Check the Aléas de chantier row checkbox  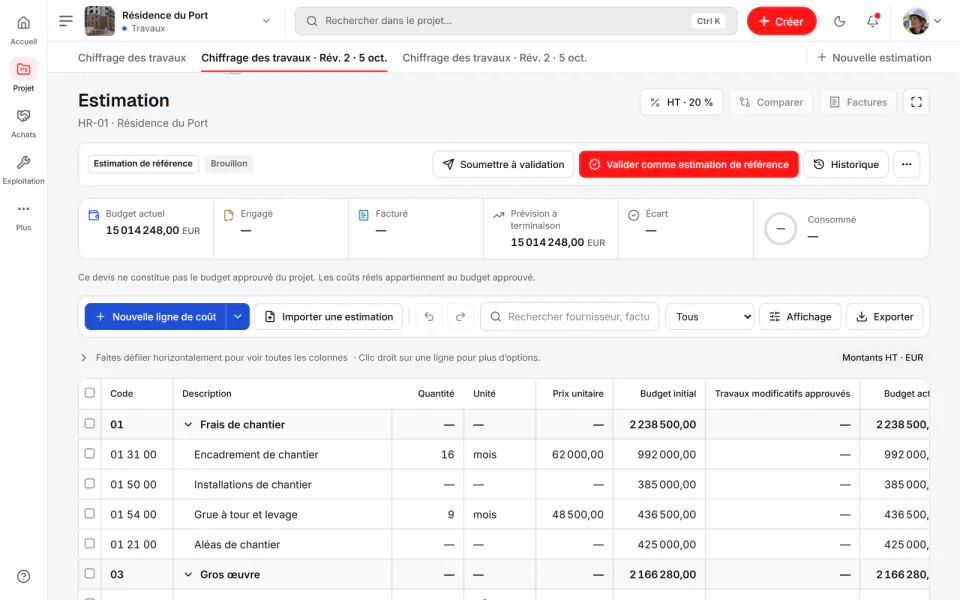[89, 544]
